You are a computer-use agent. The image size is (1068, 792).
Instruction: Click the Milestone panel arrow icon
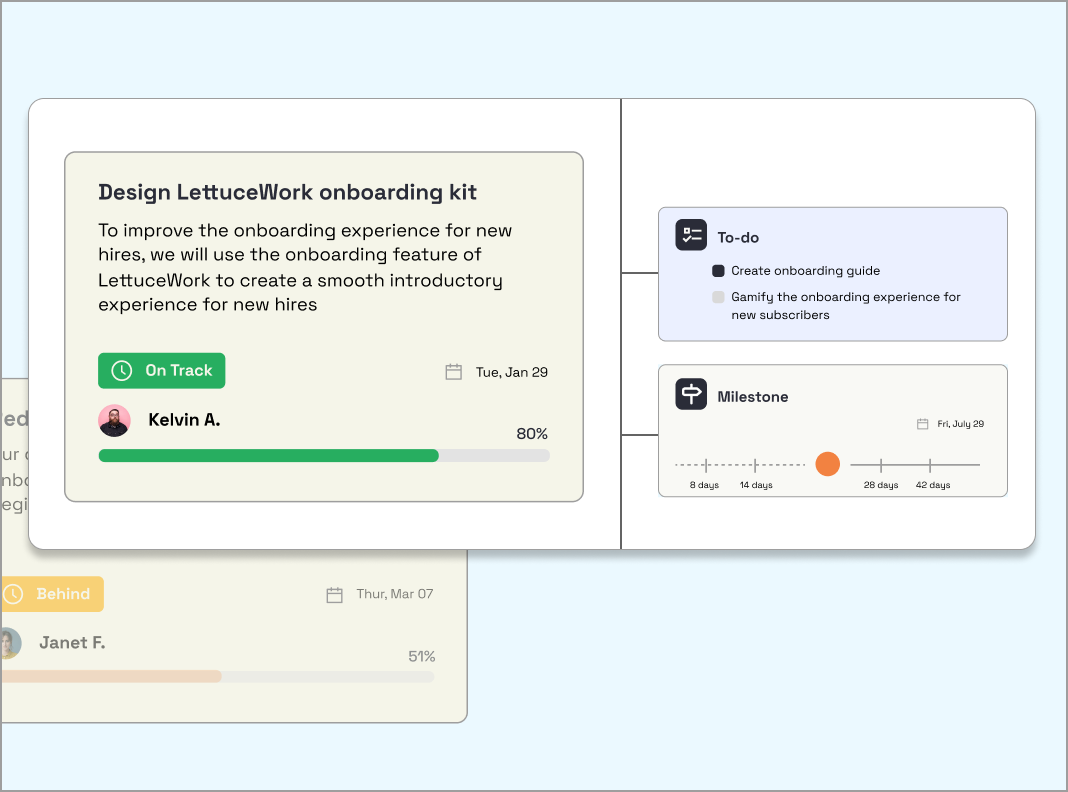pos(691,394)
